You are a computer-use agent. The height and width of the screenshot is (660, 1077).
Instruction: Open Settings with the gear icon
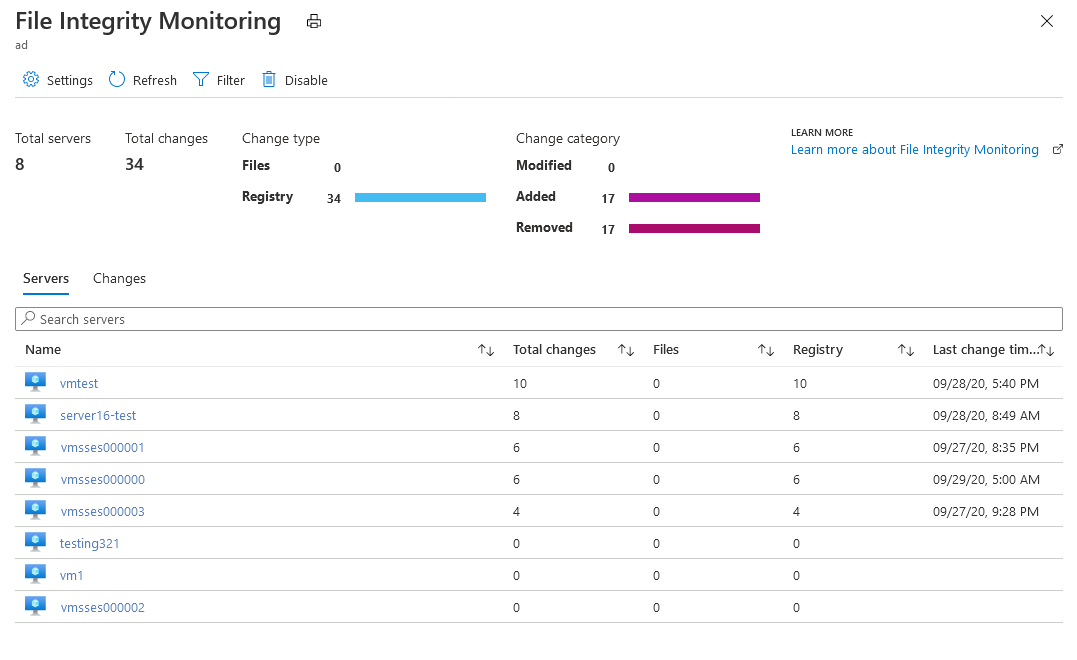pos(31,80)
